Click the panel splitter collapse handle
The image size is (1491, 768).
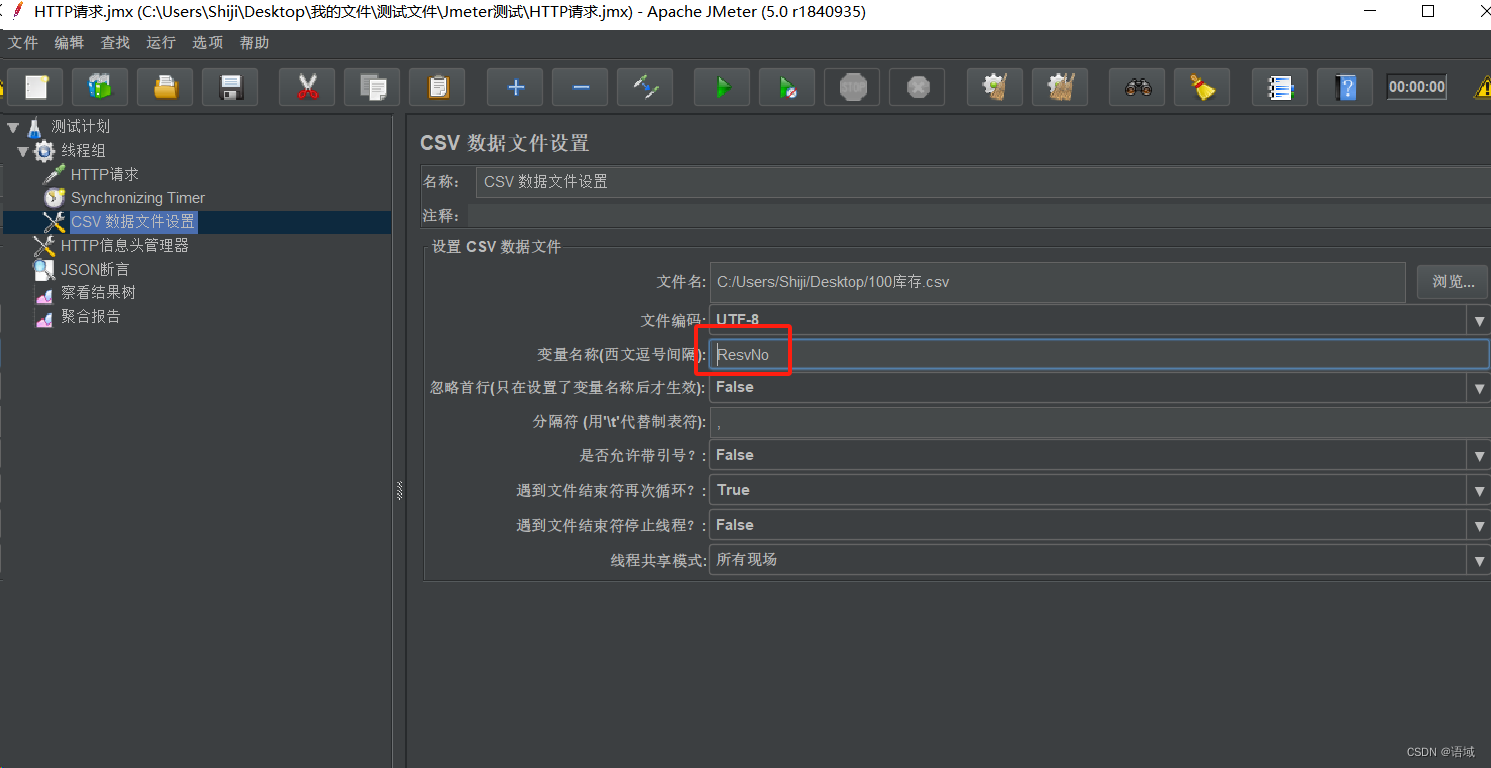399,491
